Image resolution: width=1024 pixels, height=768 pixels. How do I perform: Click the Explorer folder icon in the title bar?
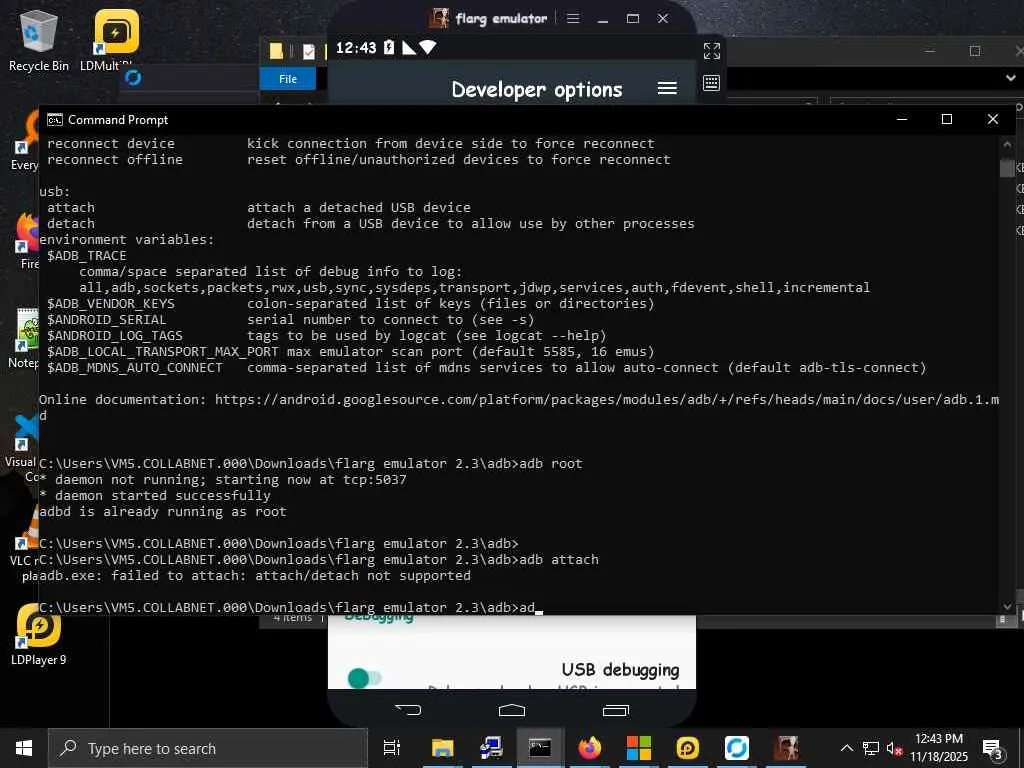pos(276,51)
